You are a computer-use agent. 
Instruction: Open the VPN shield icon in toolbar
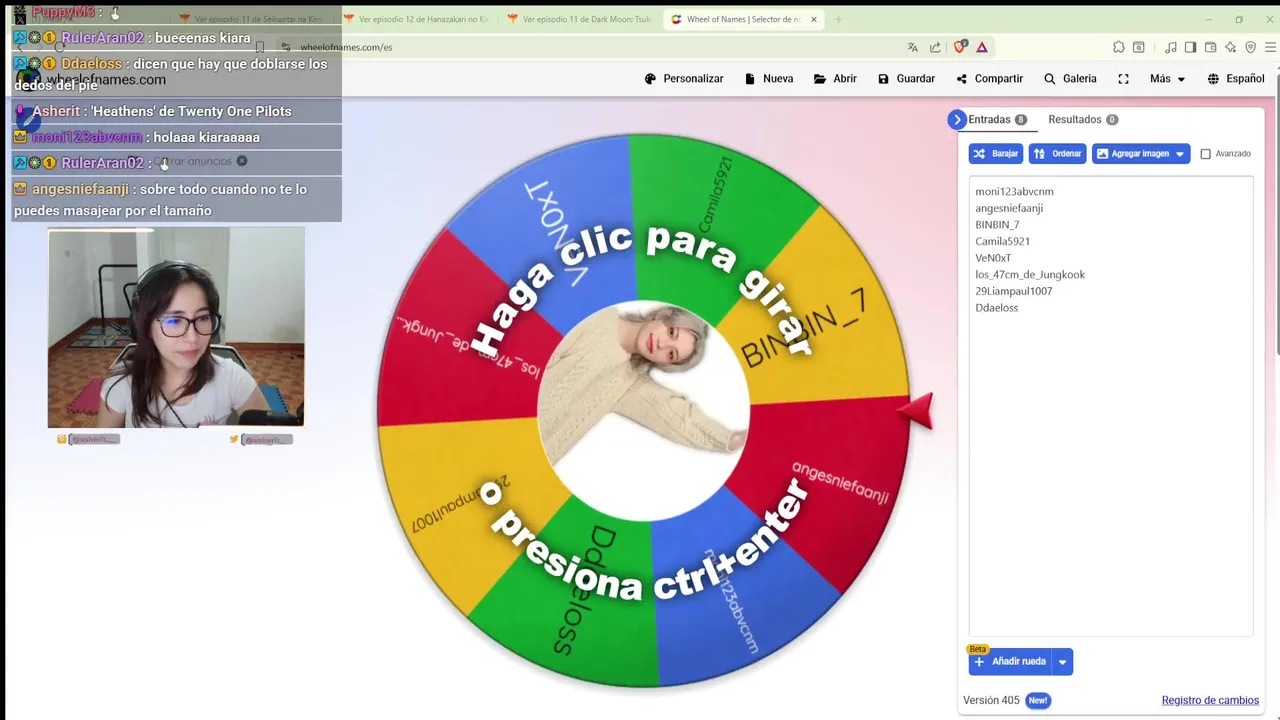pos(1251,47)
